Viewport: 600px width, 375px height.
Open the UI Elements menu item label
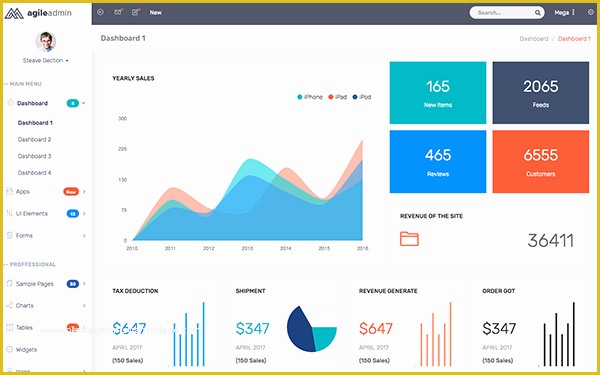32,214
